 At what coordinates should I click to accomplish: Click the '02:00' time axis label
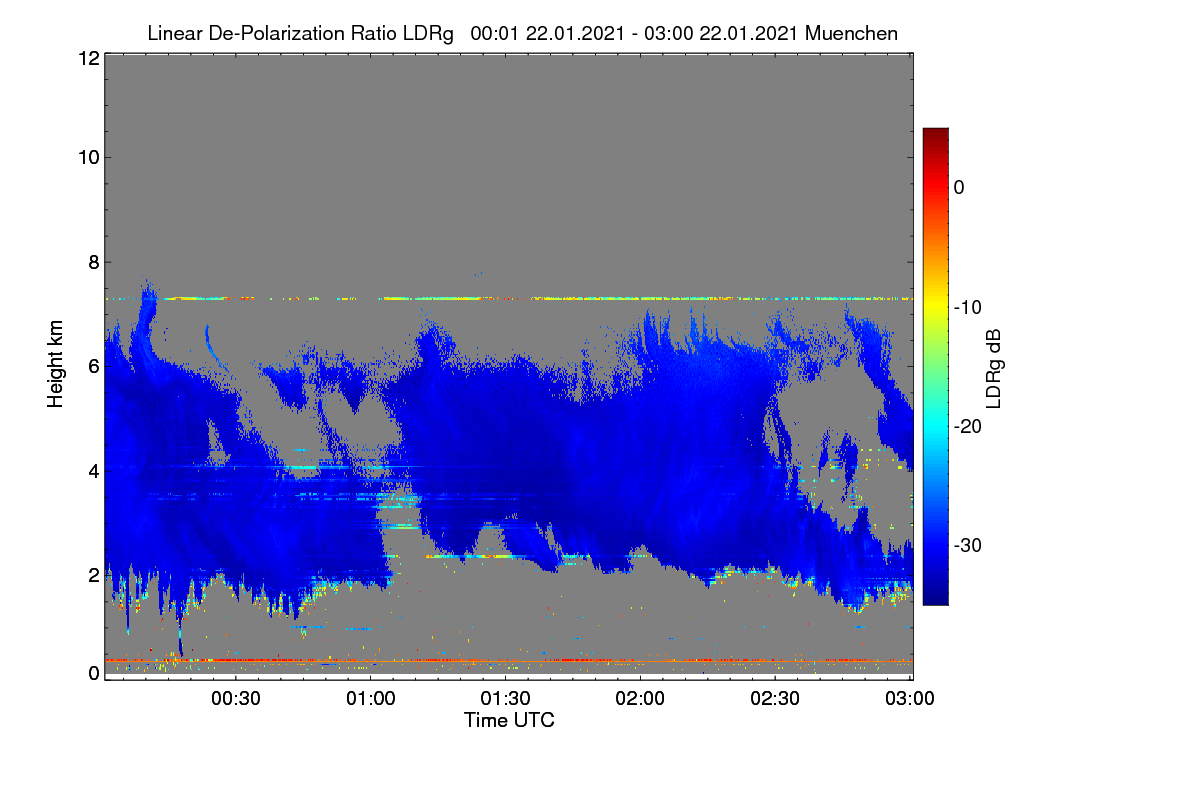[x=640, y=699]
